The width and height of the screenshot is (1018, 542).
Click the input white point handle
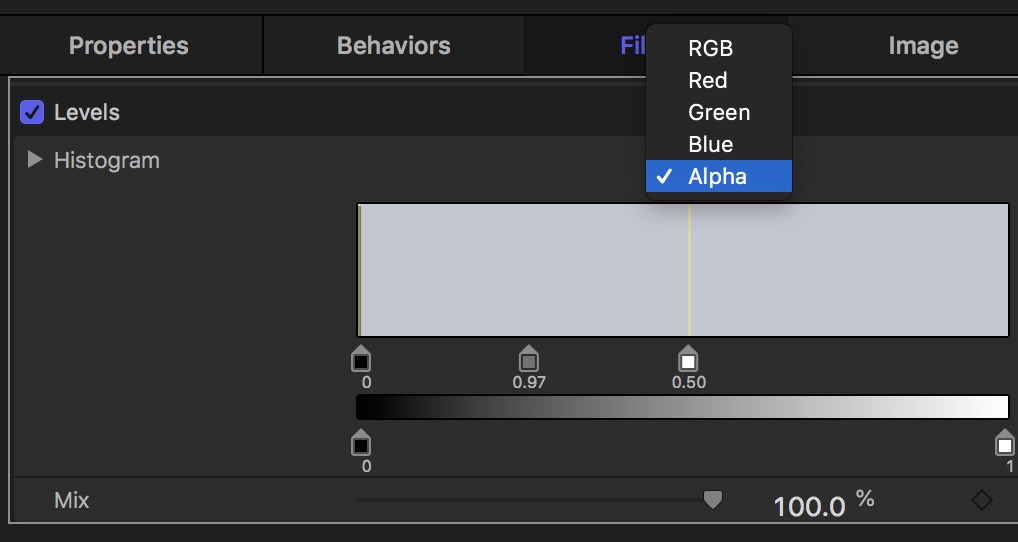(688, 359)
